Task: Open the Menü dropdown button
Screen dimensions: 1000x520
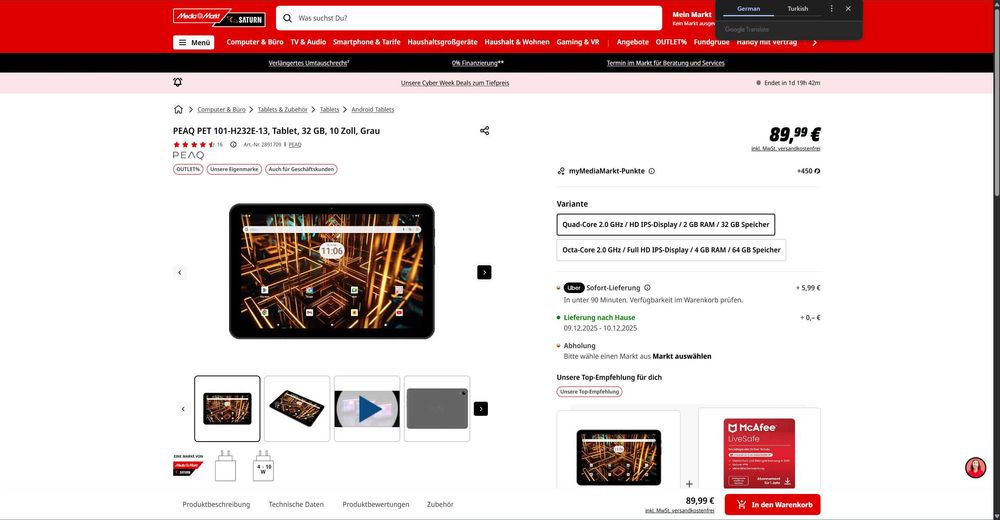Action: [x=194, y=43]
